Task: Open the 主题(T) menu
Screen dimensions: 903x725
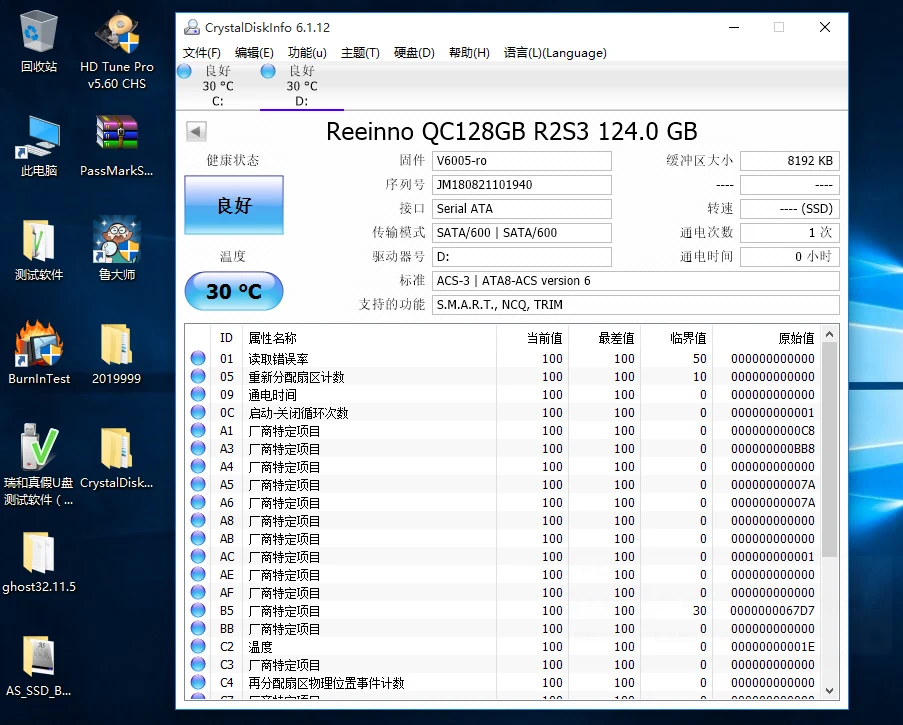Action: [x=360, y=53]
